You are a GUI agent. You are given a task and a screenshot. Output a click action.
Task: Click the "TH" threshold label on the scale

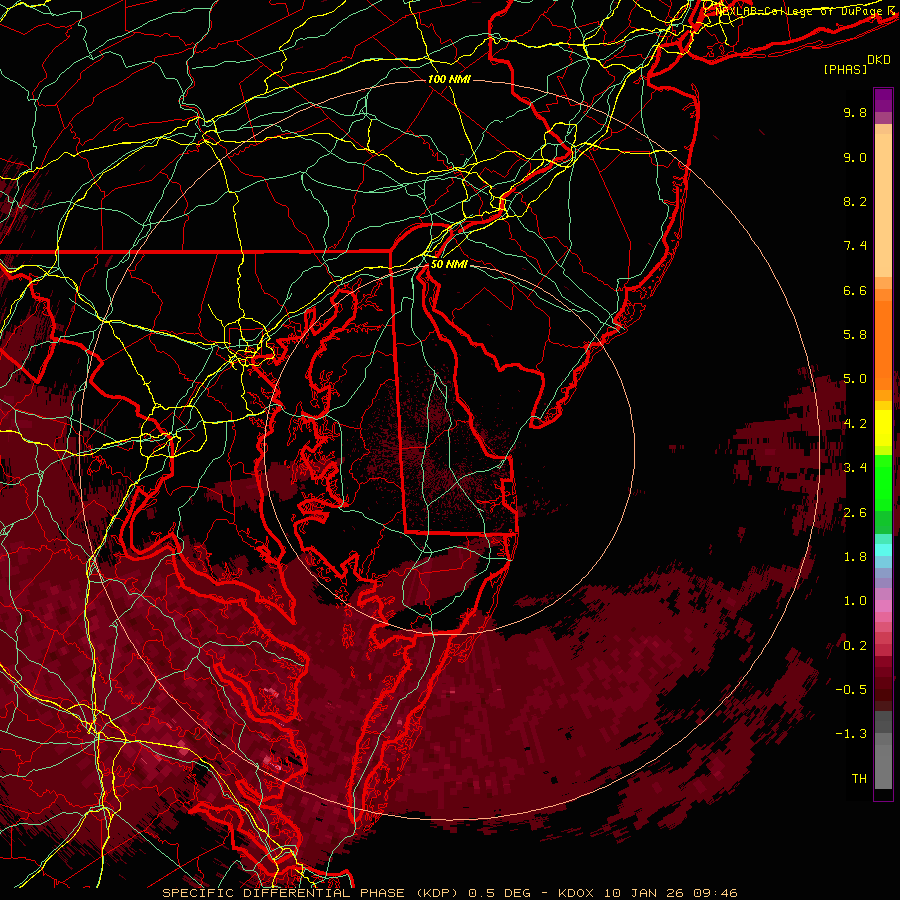(x=859, y=779)
